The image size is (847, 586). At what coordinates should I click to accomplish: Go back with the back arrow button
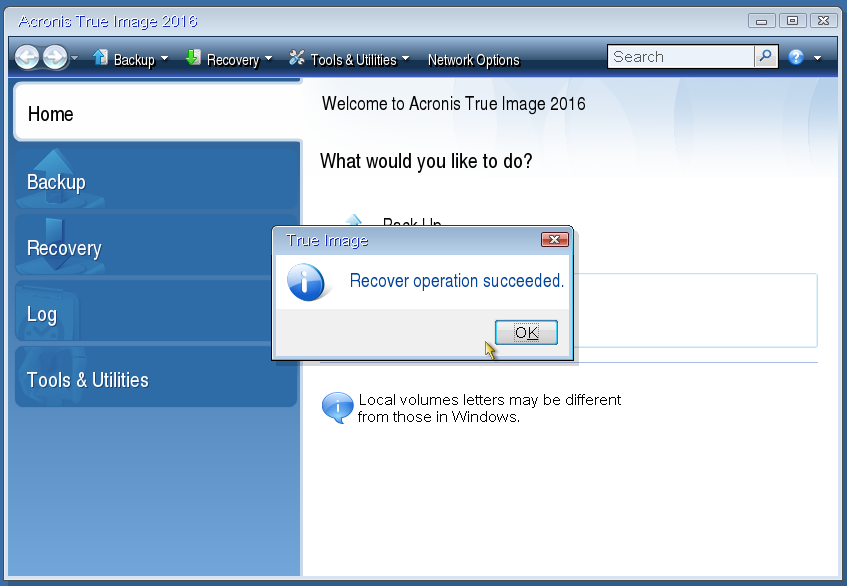tap(26, 57)
